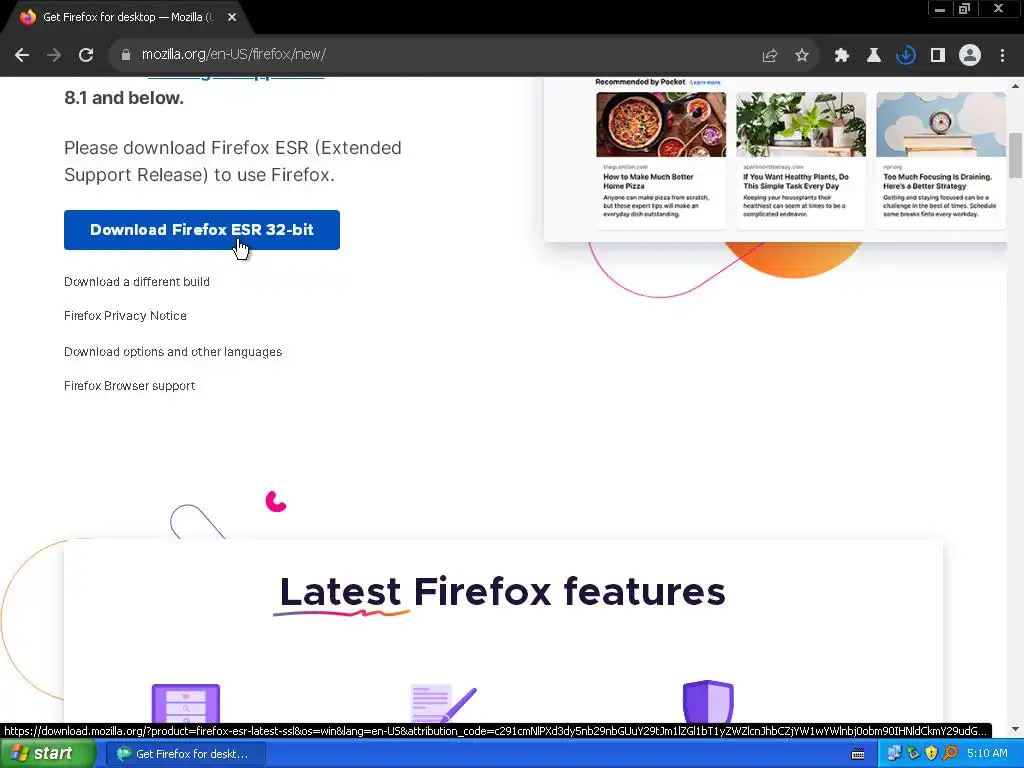Image resolution: width=1024 pixels, height=768 pixels.
Task: Click the yellow security shield tray icon
Action: pos(931,754)
